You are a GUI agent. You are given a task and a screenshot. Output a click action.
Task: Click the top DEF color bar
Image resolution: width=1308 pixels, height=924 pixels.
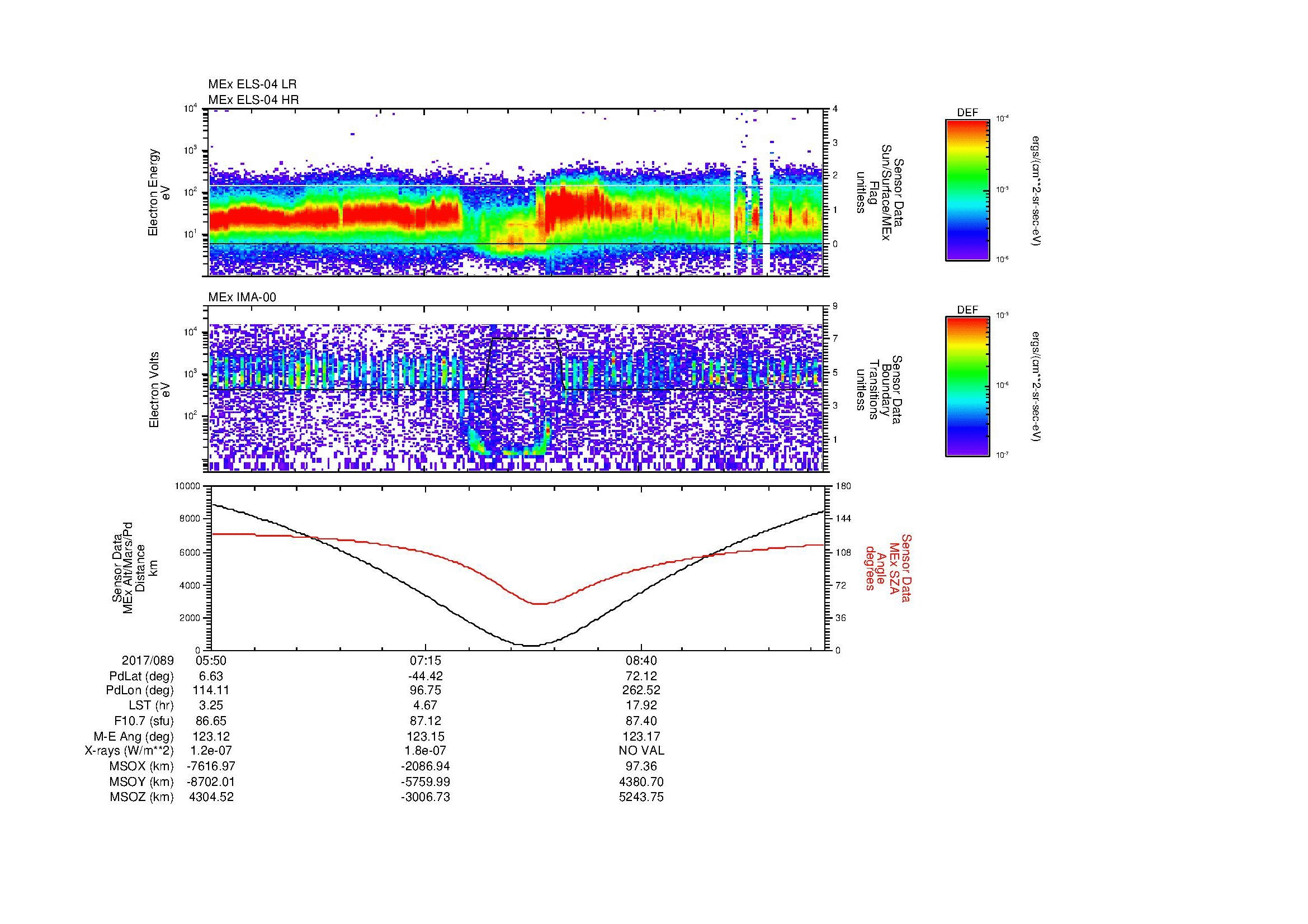[967, 189]
